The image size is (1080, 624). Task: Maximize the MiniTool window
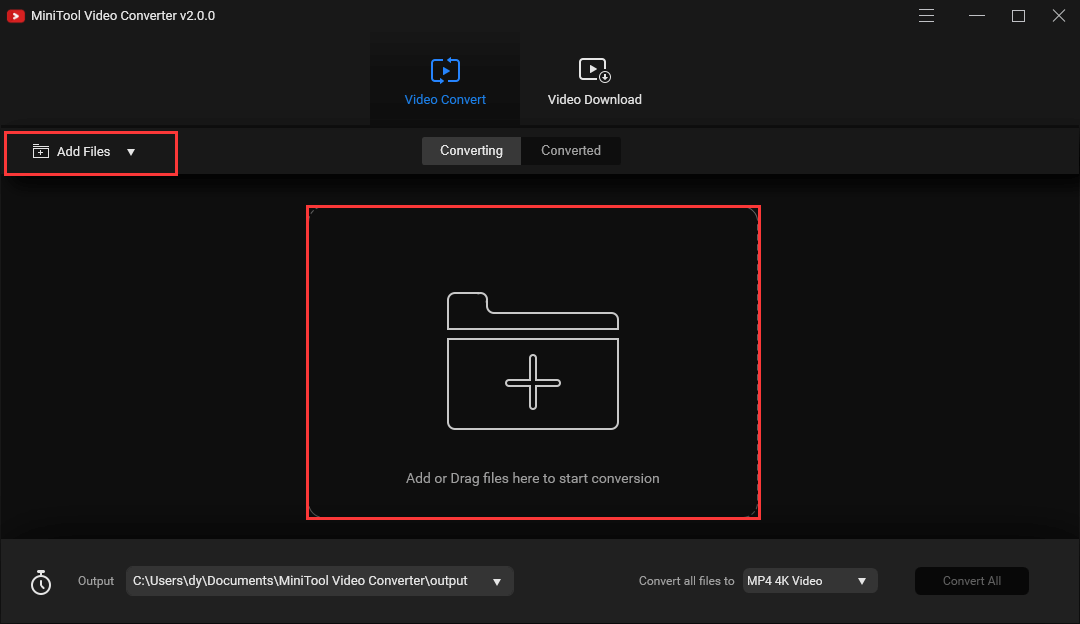[x=1018, y=15]
